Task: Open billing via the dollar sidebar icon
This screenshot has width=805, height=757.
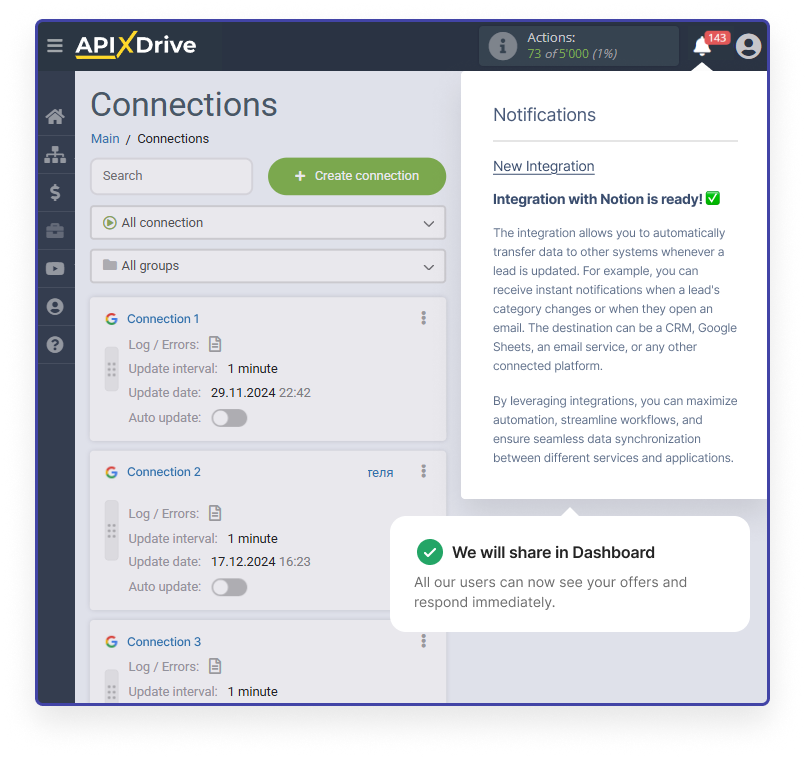Action: point(56,192)
